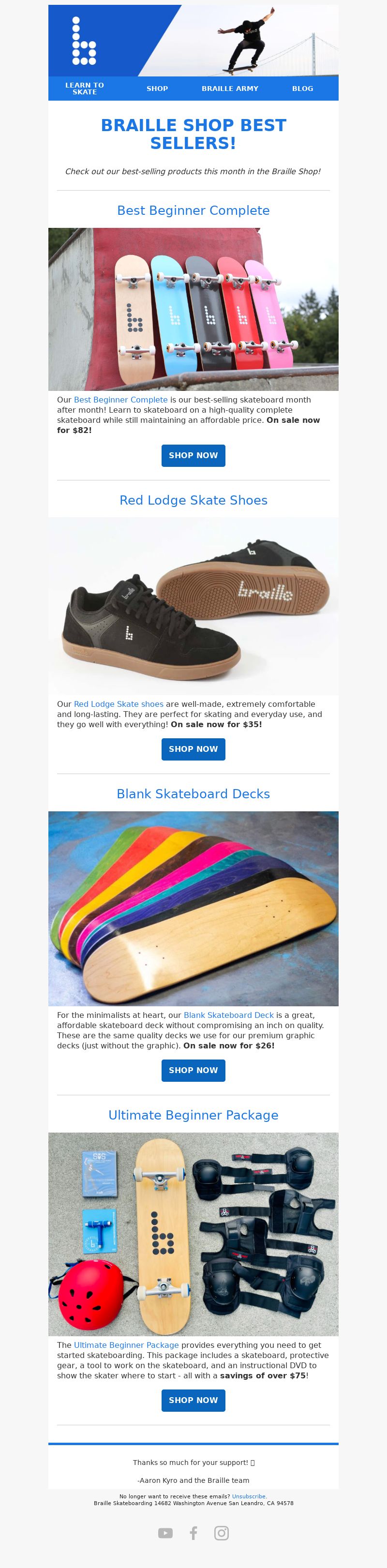Open the Learn to Skate menu item

coord(85,88)
